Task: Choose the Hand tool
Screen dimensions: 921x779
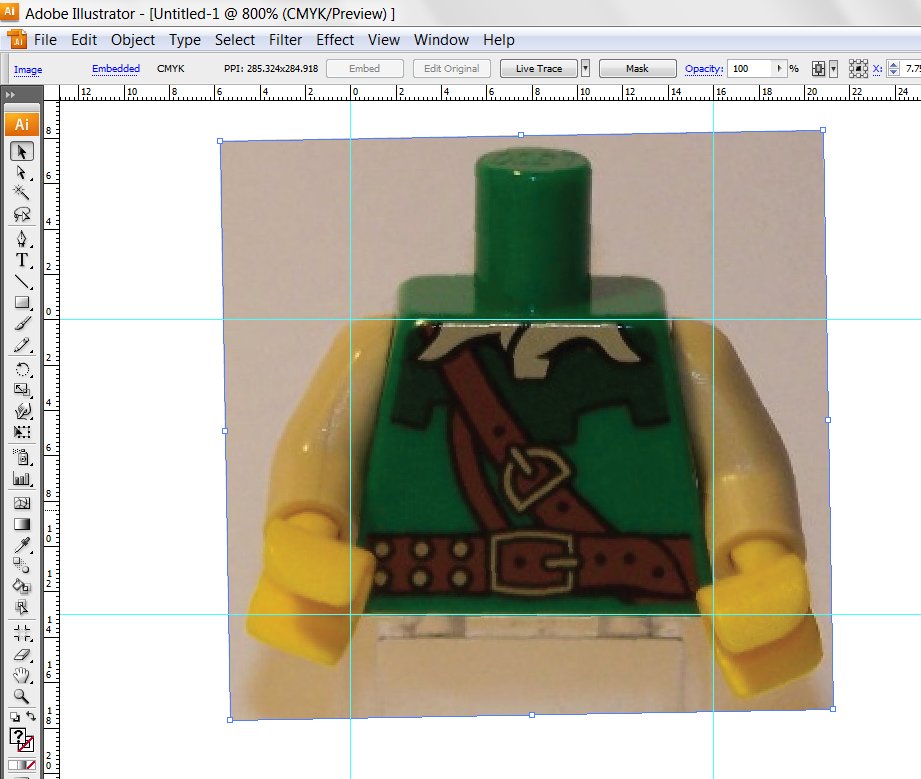Action: [x=21, y=676]
